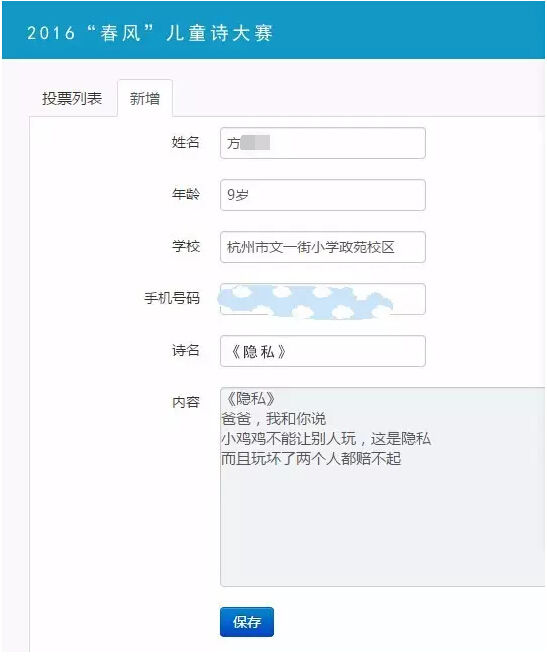Click the 内容 field label
The height and width of the screenshot is (672, 547).
click(186, 402)
